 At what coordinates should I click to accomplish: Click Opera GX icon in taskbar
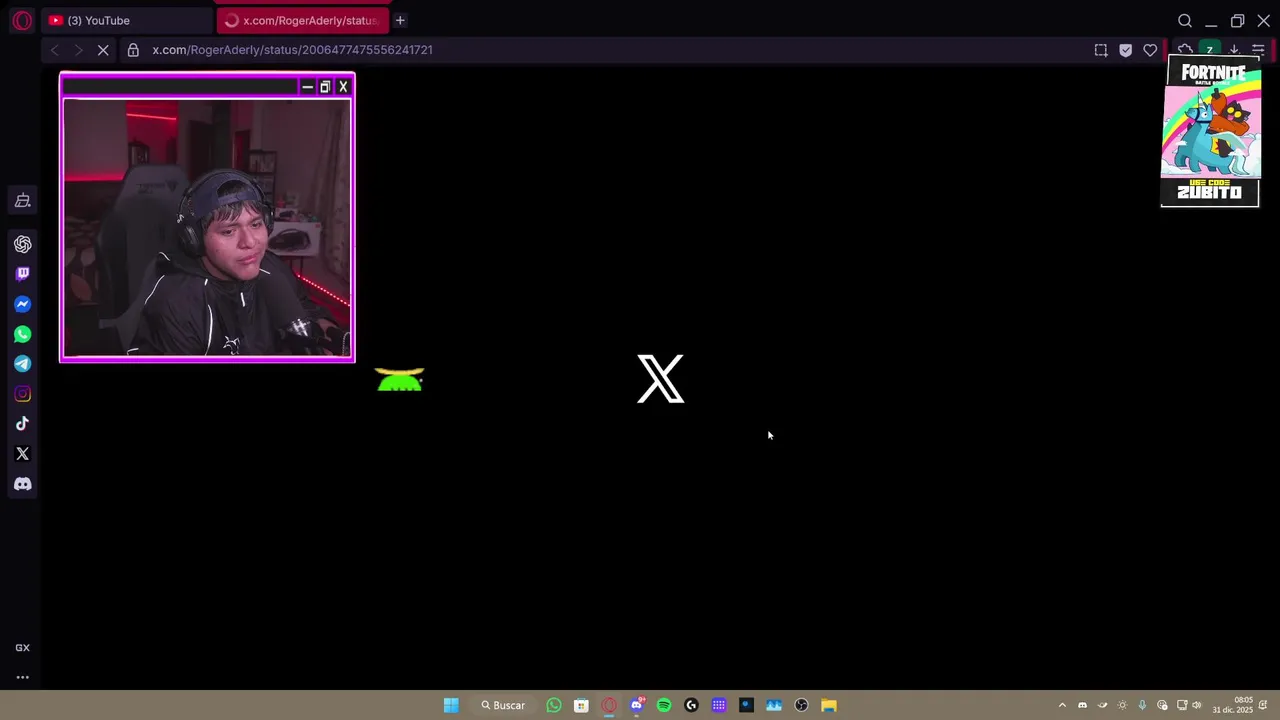[x=609, y=705]
